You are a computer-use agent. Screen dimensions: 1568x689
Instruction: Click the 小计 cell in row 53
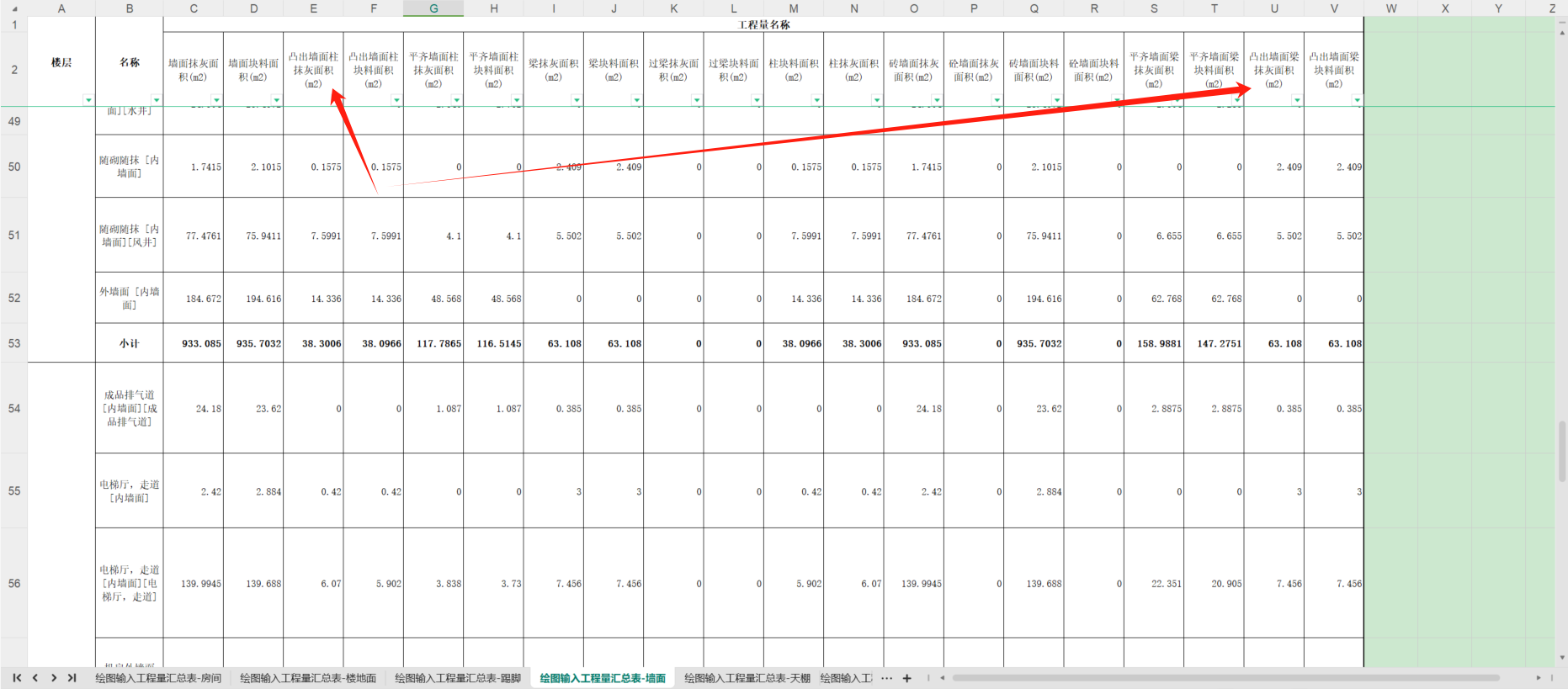pos(130,343)
